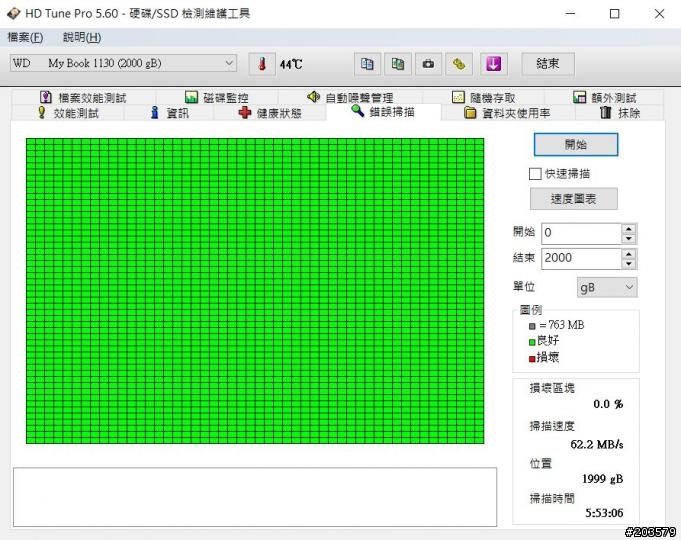Click the green block scan map
Viewport: 681px width, 540px height.
255,291
